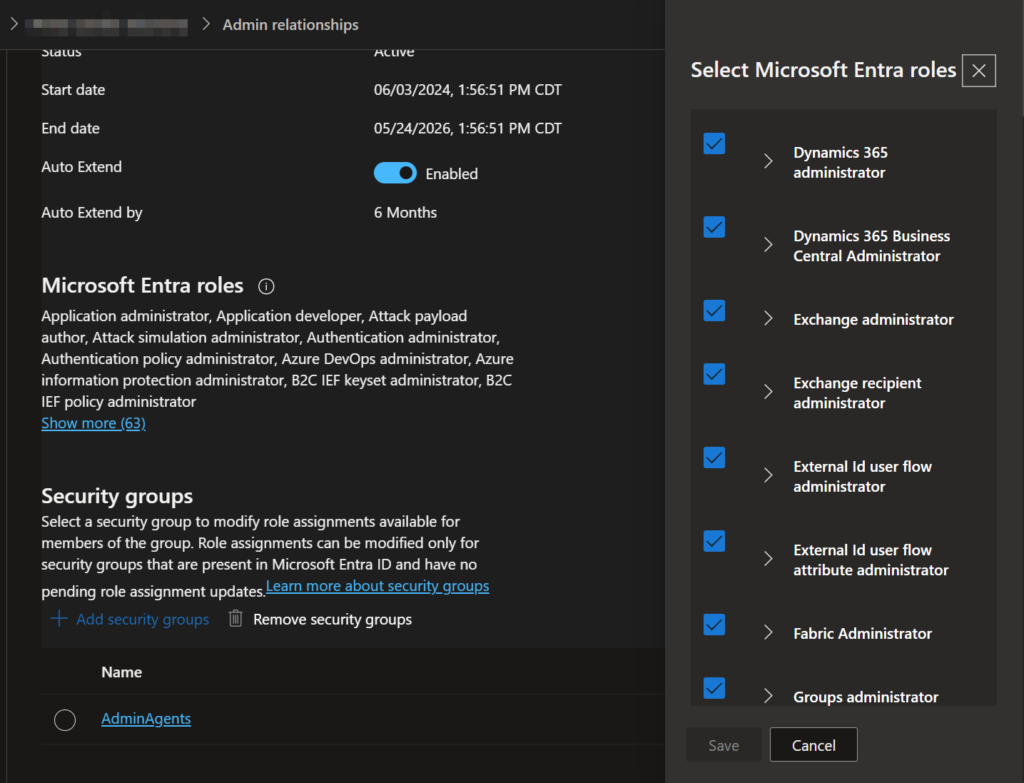Expand the Exchange recipient administrator role
The height and width of the screenshot is (783, 1024).
point(768,392)
